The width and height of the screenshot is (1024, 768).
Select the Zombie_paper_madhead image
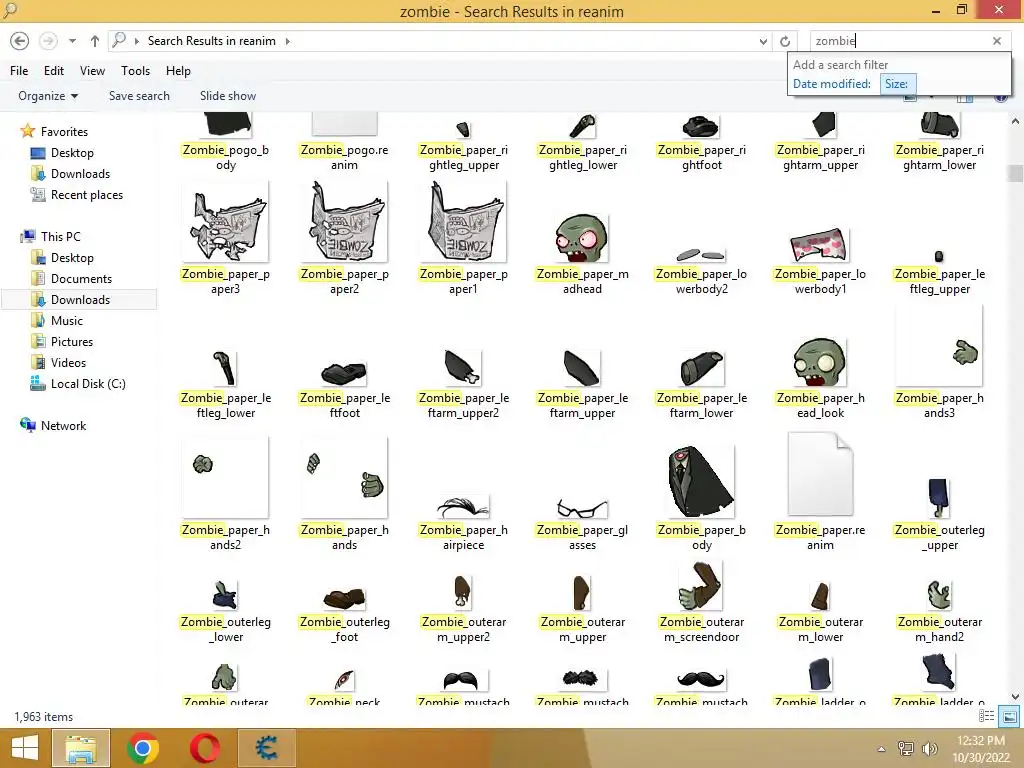pos(582,238)
